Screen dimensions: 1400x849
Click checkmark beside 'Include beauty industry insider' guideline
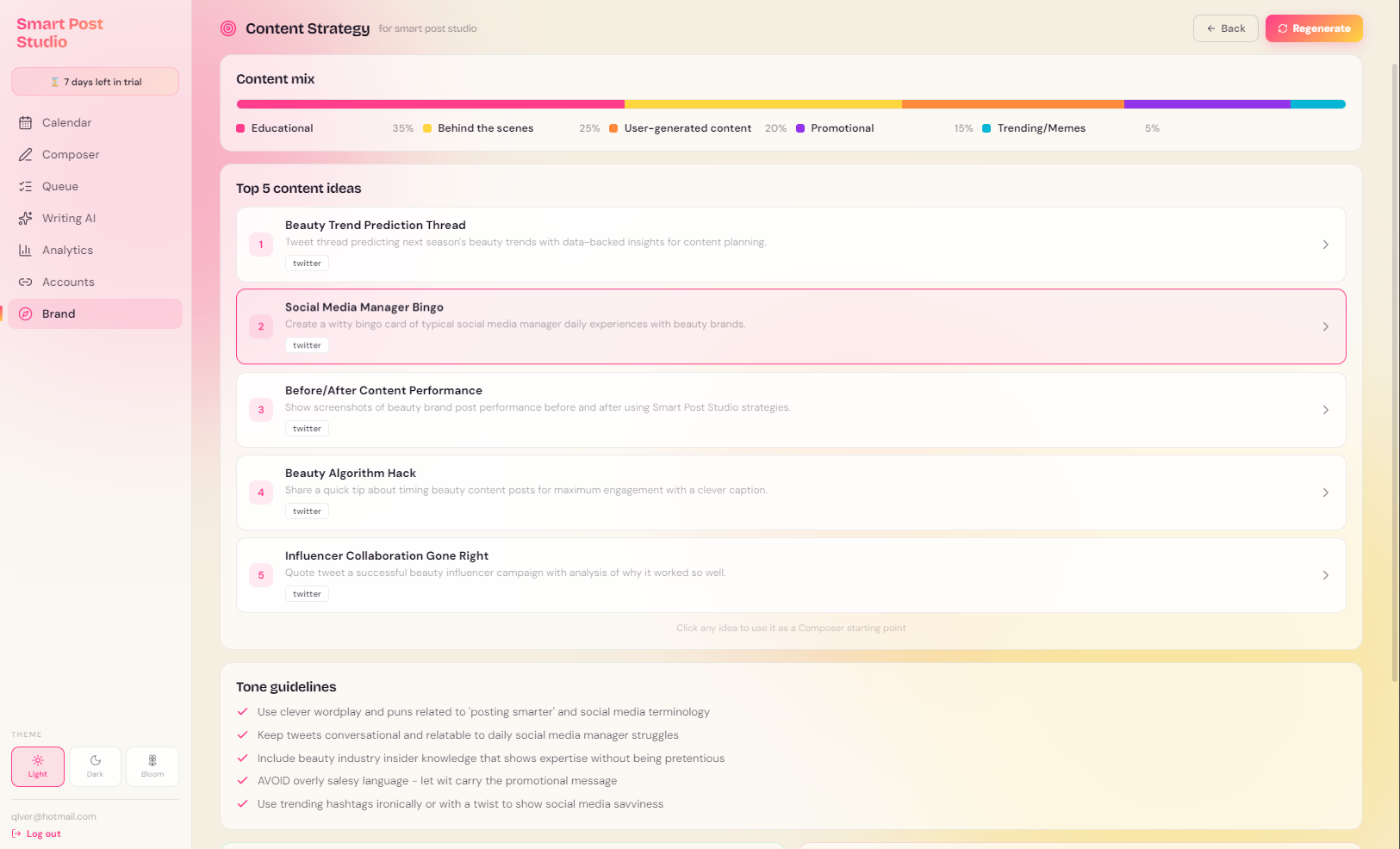click(243, 759)
